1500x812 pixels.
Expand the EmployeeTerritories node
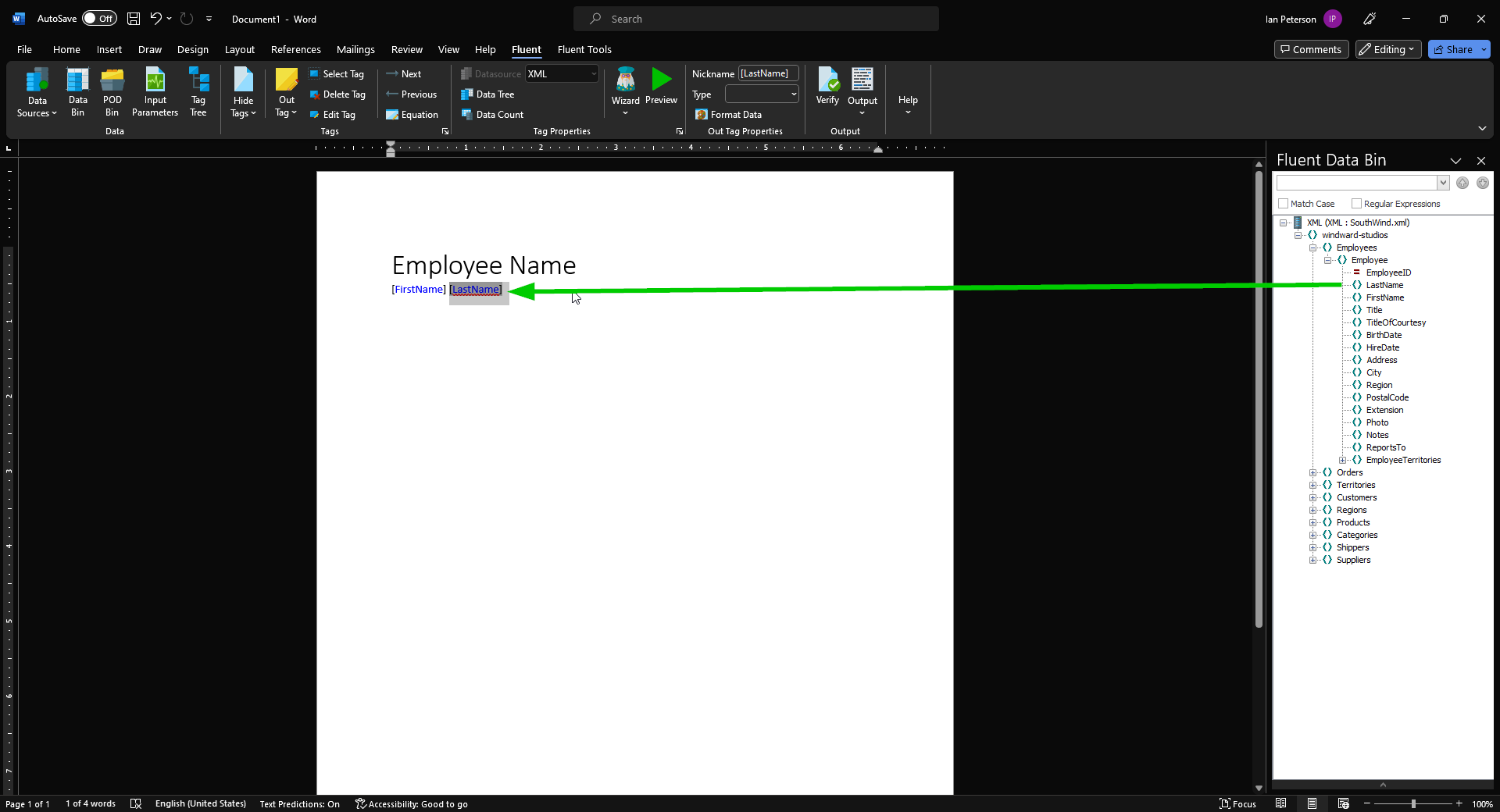pos(1342,460)
